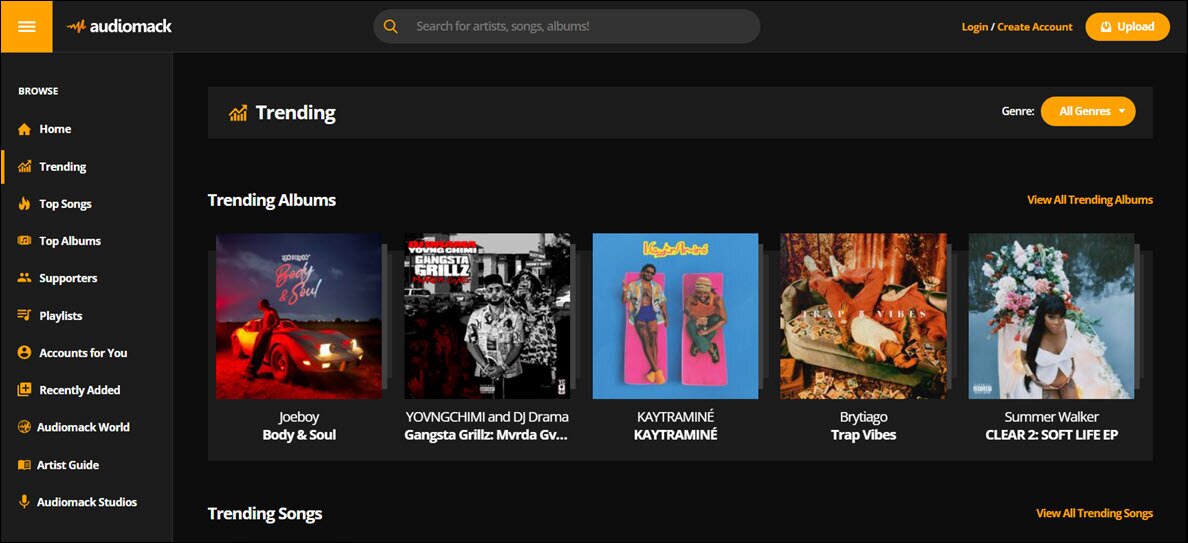Screen dimensions: 1188x543
Task: Click the Audiomack Studios microphone icon
Action: [24, 502]
